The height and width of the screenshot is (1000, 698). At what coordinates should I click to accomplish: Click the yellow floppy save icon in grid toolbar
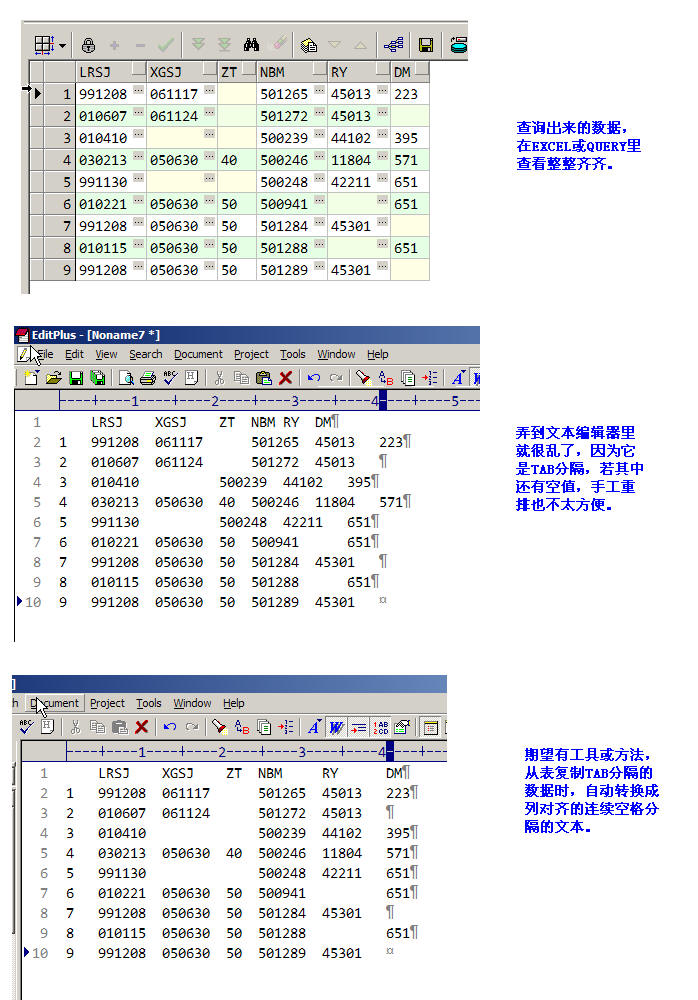426,45
